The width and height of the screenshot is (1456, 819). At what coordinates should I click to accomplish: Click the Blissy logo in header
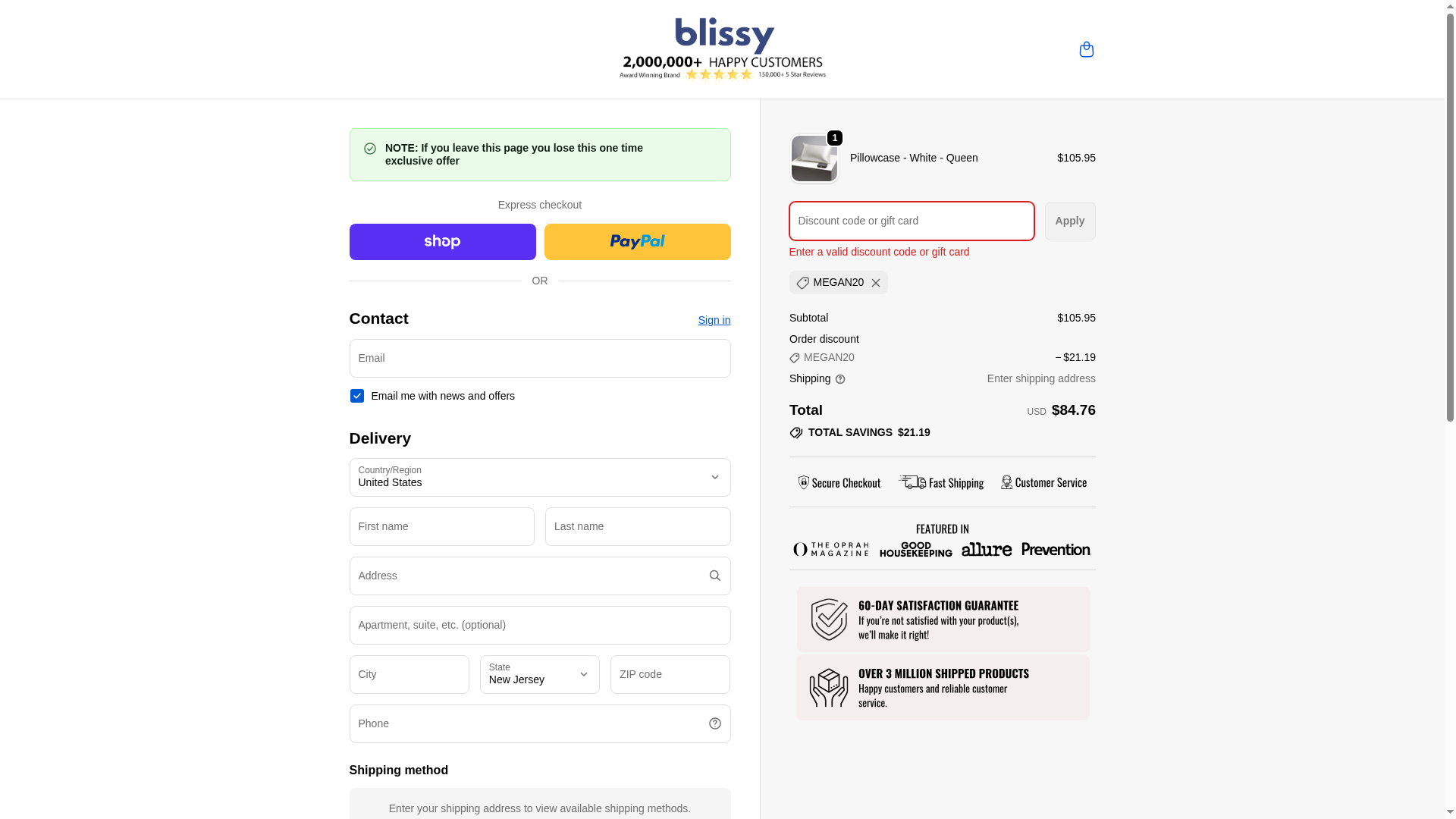point(723,48)
